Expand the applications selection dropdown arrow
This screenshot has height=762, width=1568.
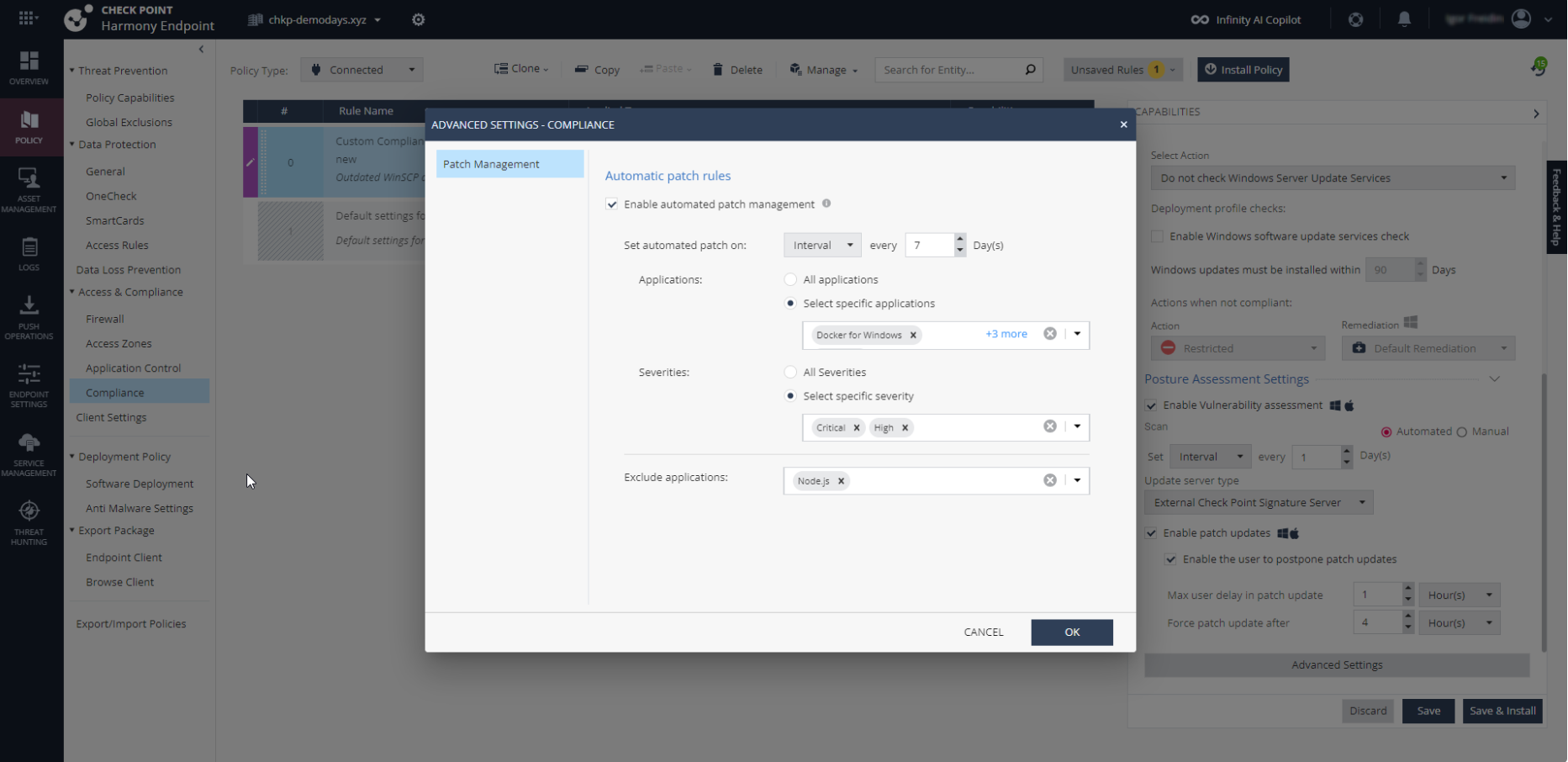coord(1077,334)
